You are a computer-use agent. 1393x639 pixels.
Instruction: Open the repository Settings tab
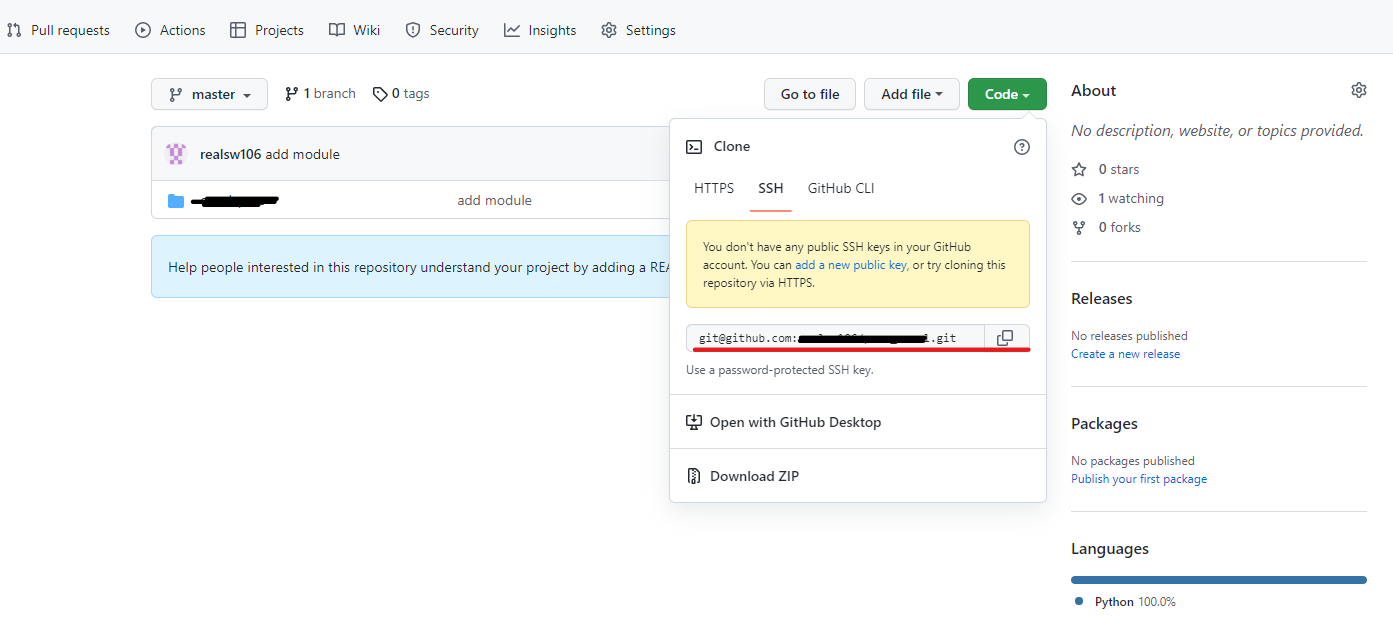pyautogui.click(x=638, y=30)
